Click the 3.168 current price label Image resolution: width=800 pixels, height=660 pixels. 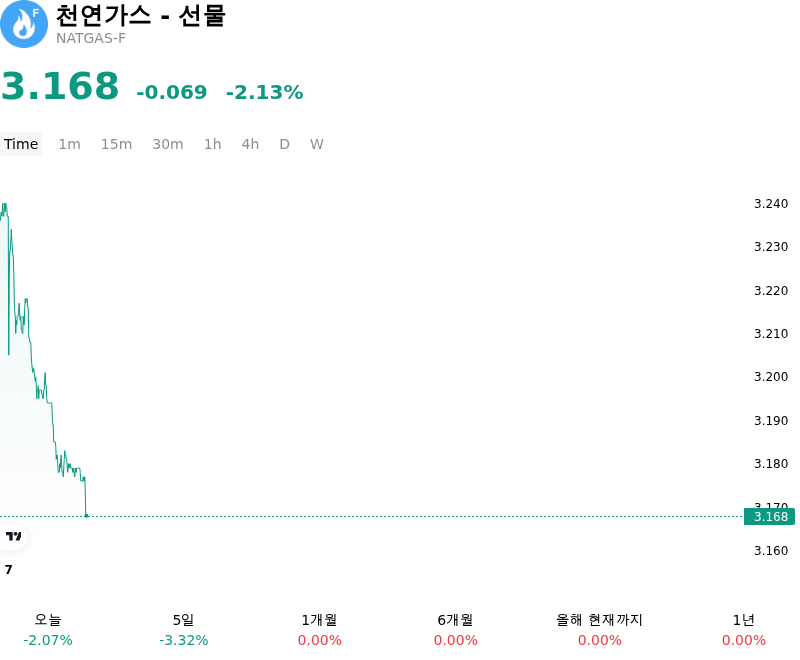point(769,517)
